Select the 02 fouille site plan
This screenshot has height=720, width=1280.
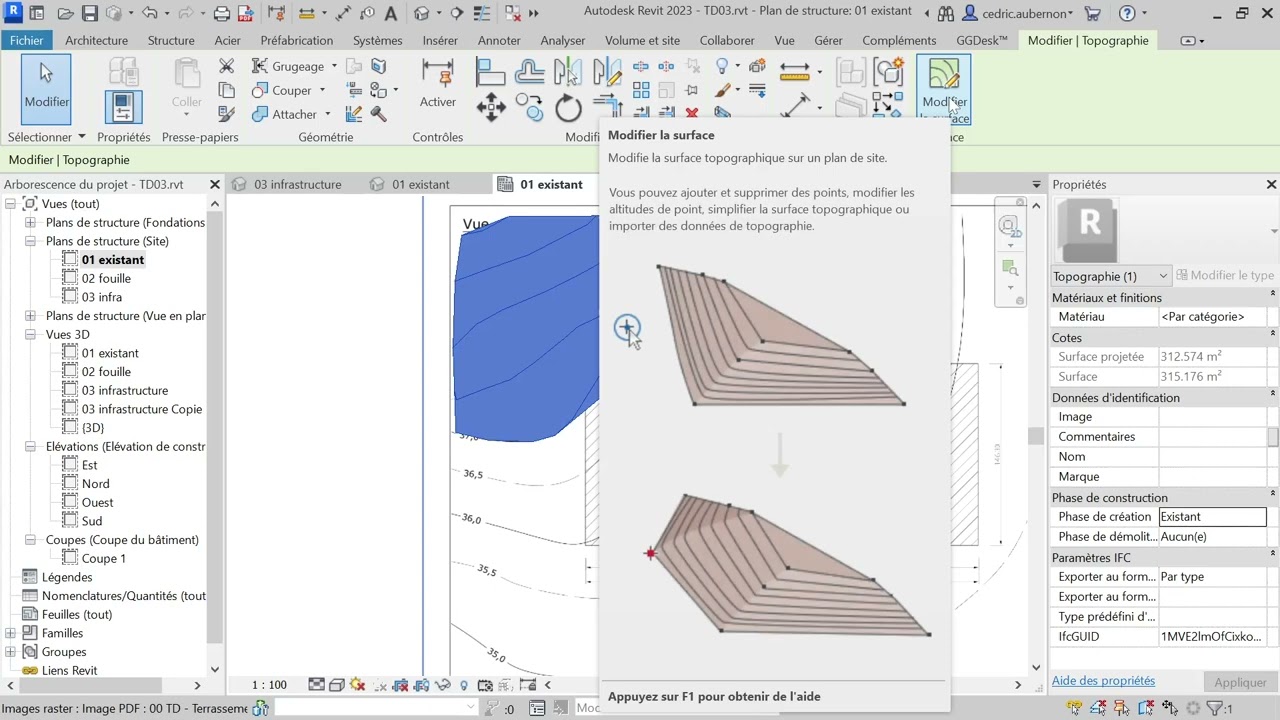(x=106, y=278)
